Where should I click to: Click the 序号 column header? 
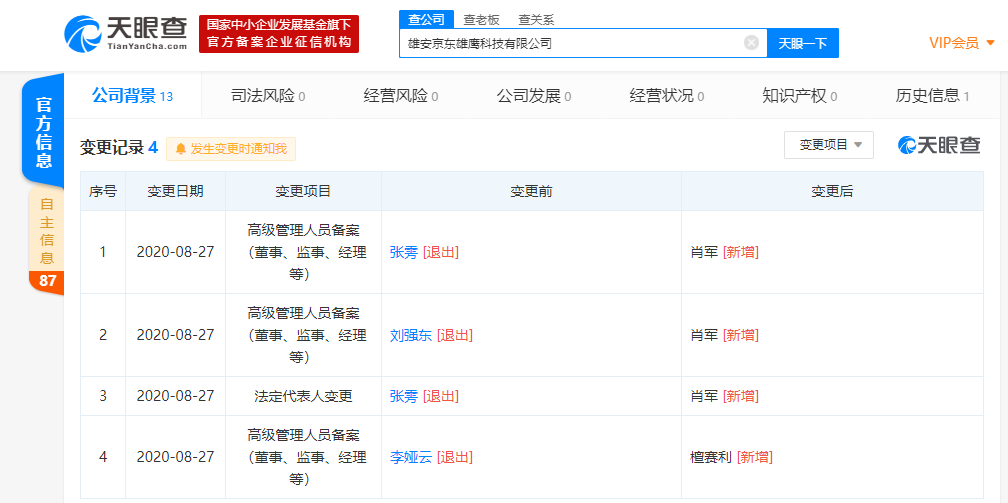(103, 191)
